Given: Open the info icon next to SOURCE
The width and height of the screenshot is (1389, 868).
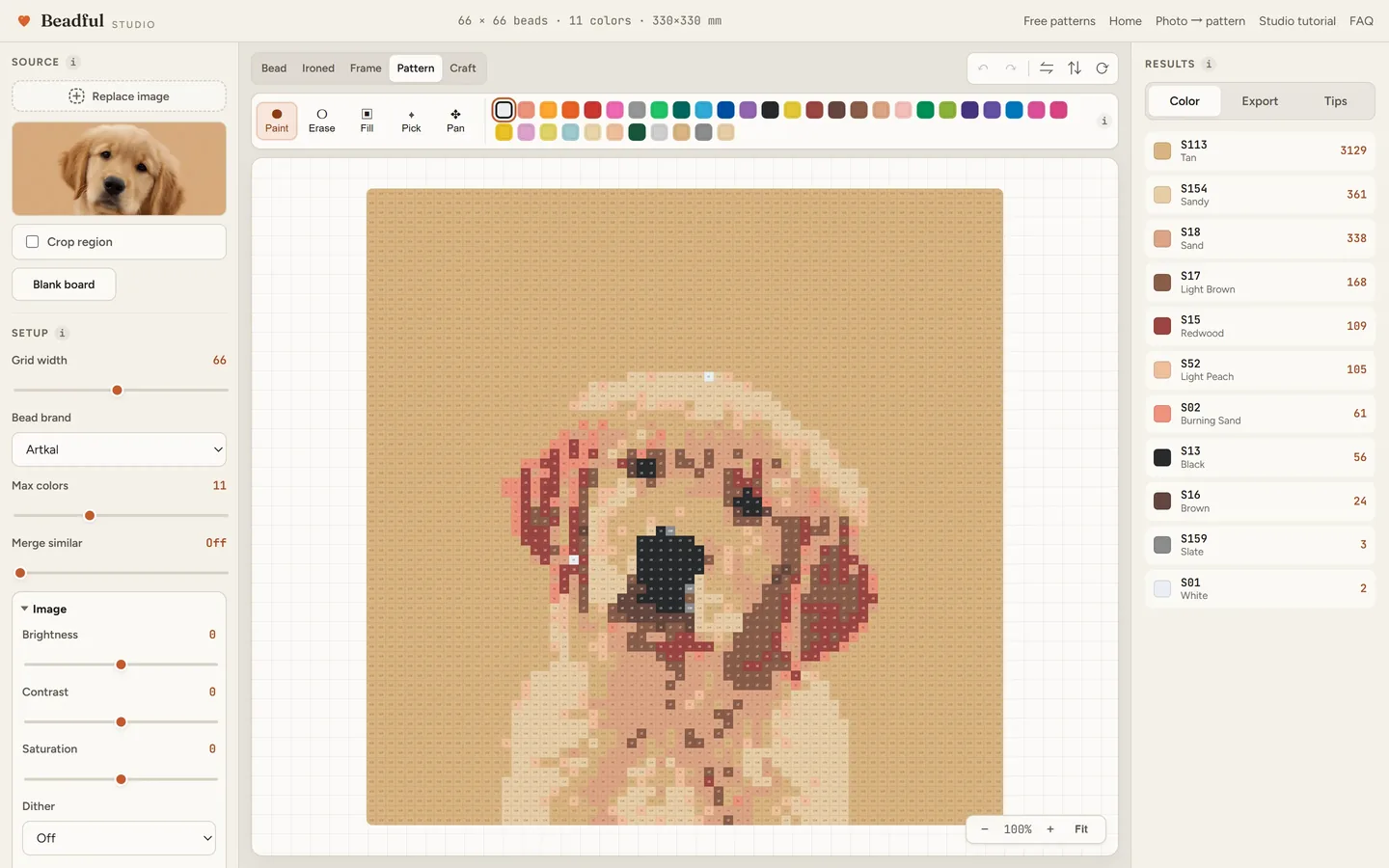Looking at the screenshot, I should point(73,62).
